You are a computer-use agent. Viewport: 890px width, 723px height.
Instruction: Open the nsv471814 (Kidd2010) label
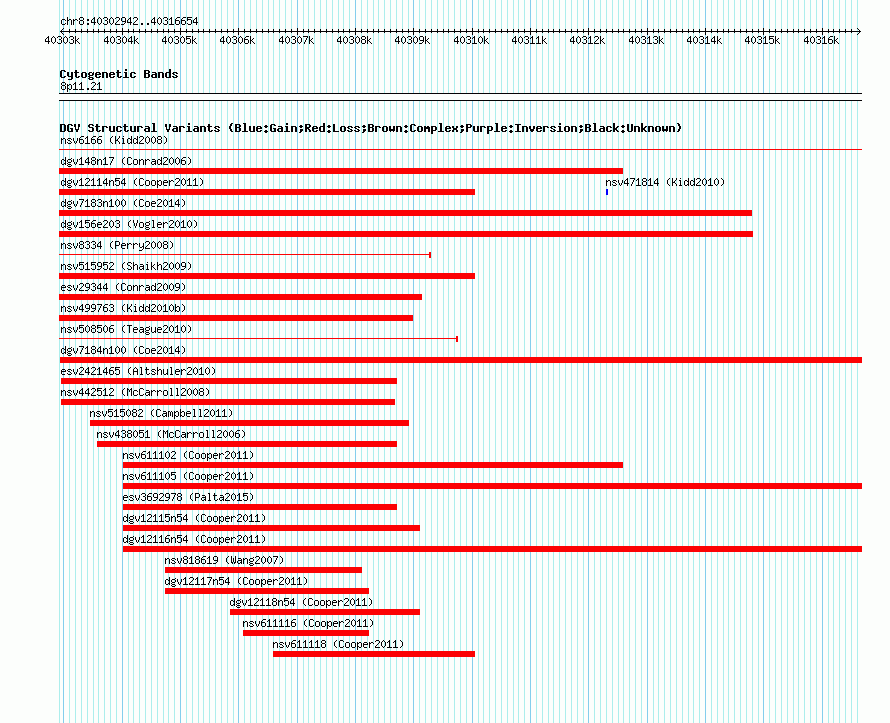click(665, 182)
